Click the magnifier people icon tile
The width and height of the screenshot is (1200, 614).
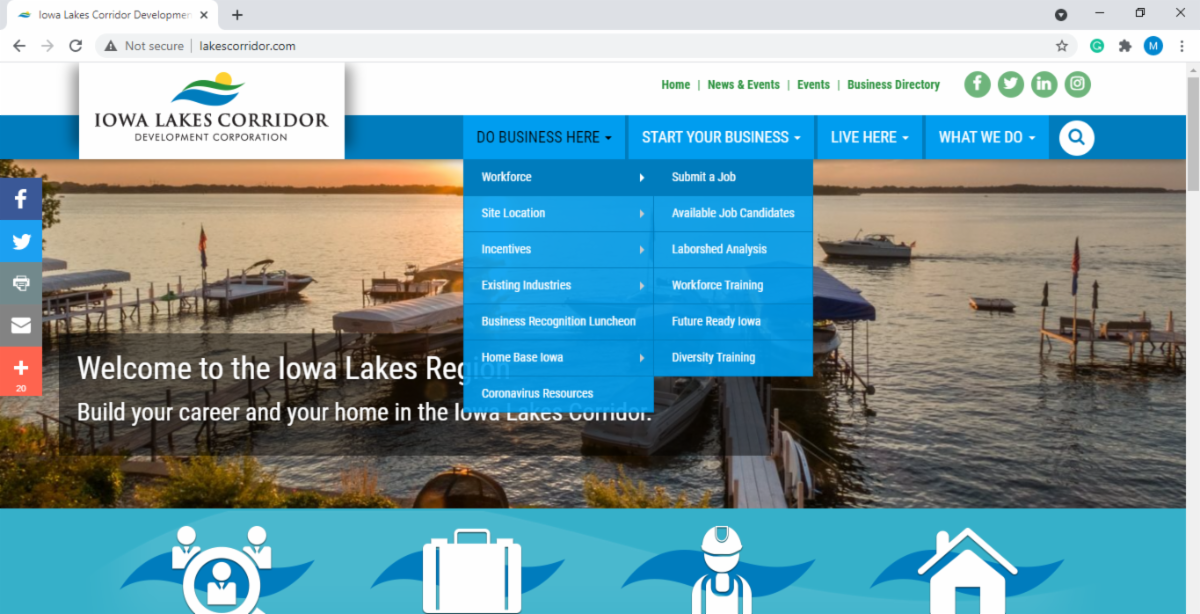point(220,568)
